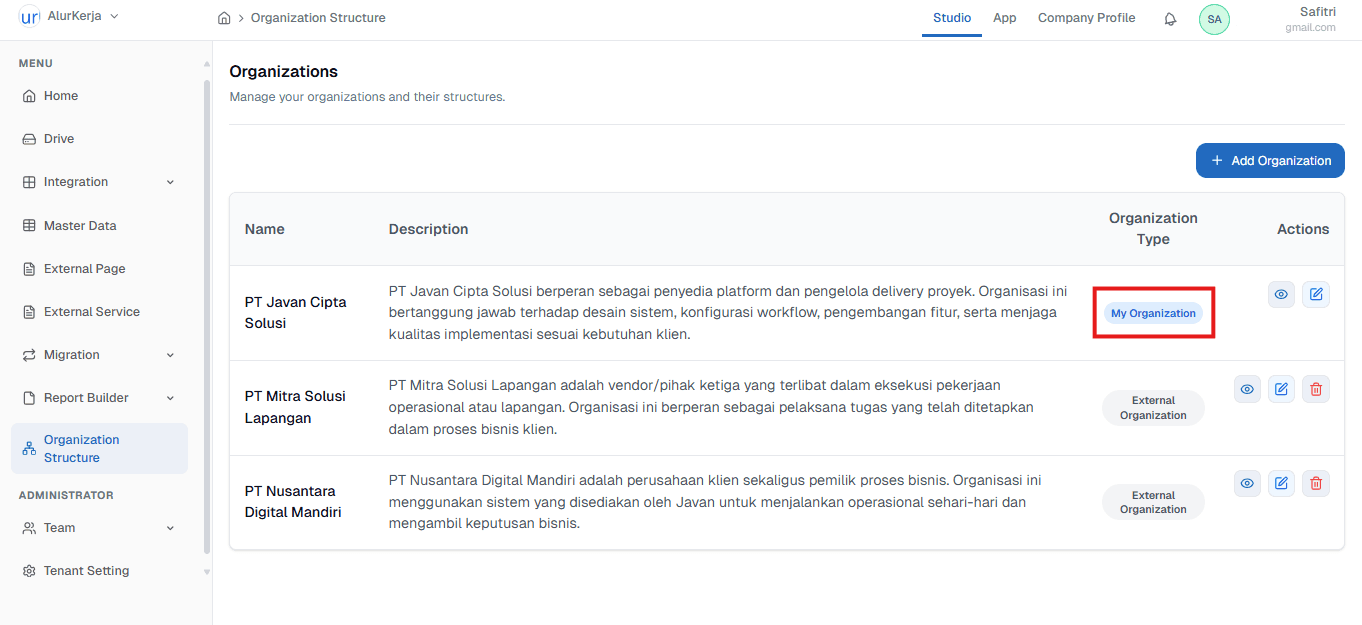Click the SA profile avatar
Screen dimensions: 1362x625
tap(1213, 19)
